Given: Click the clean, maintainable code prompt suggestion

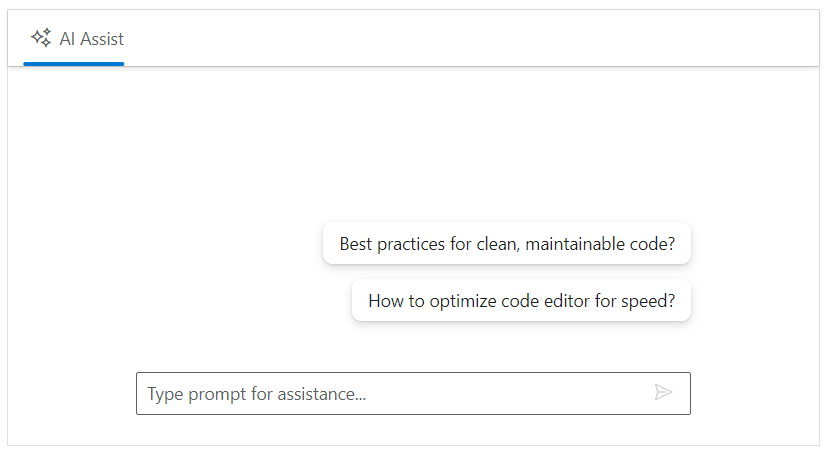Looking at the screenshot, I should pyautogui.click(x=507, y=243).
